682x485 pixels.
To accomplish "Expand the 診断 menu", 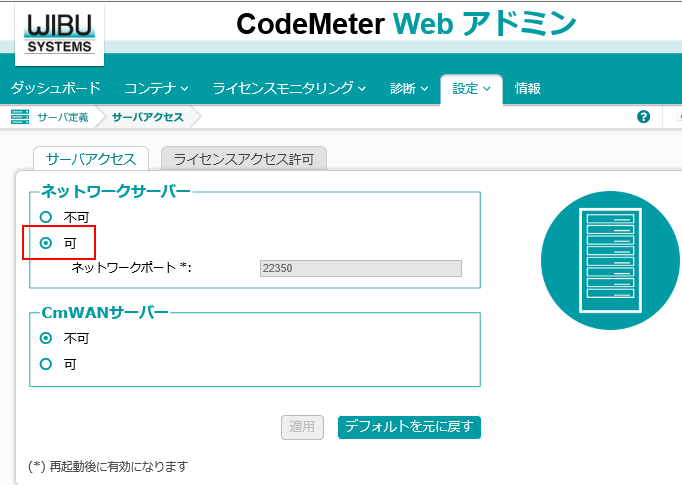I will pos(409,88).
